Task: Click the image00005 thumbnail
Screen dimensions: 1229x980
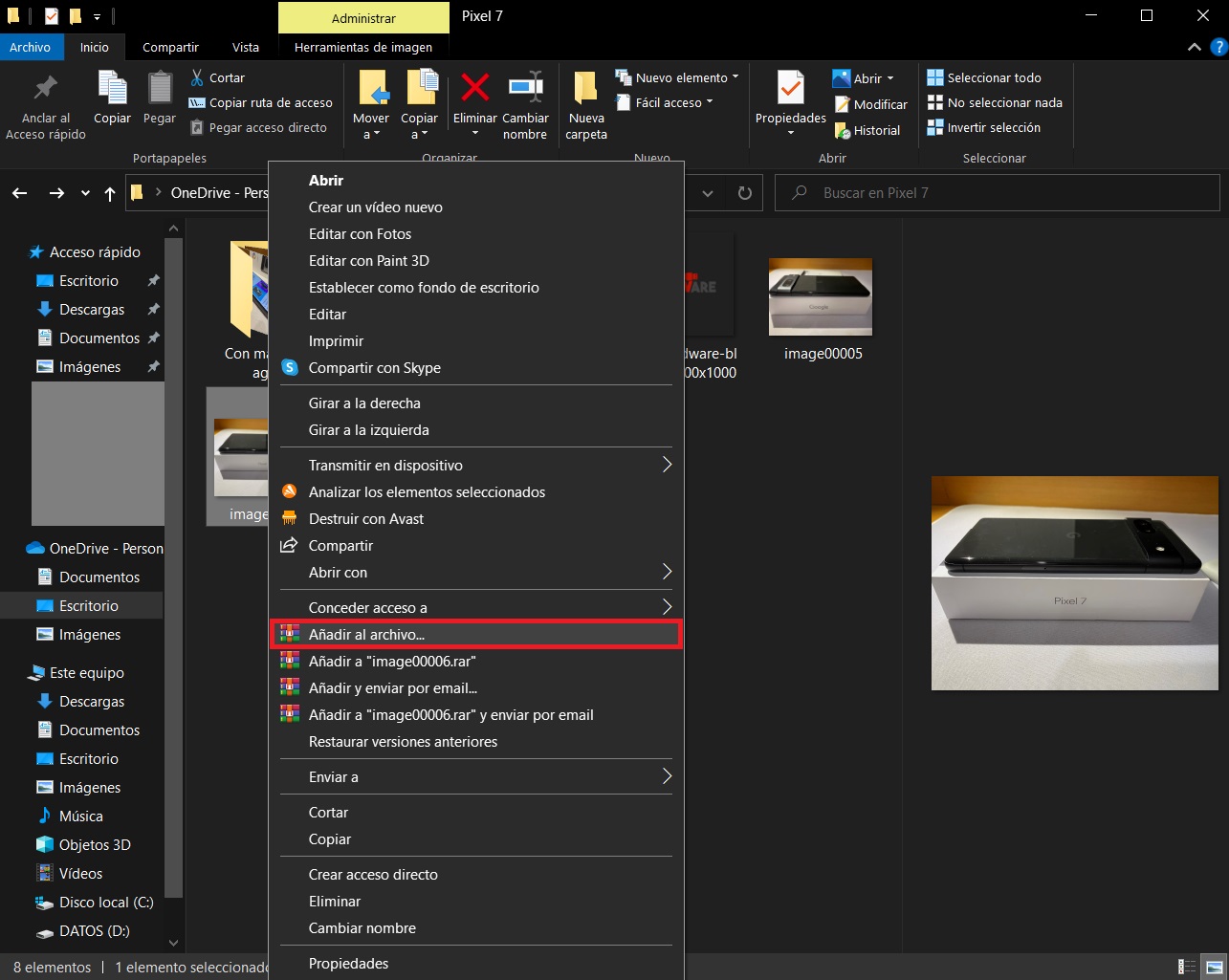Action: pos(821,296)
